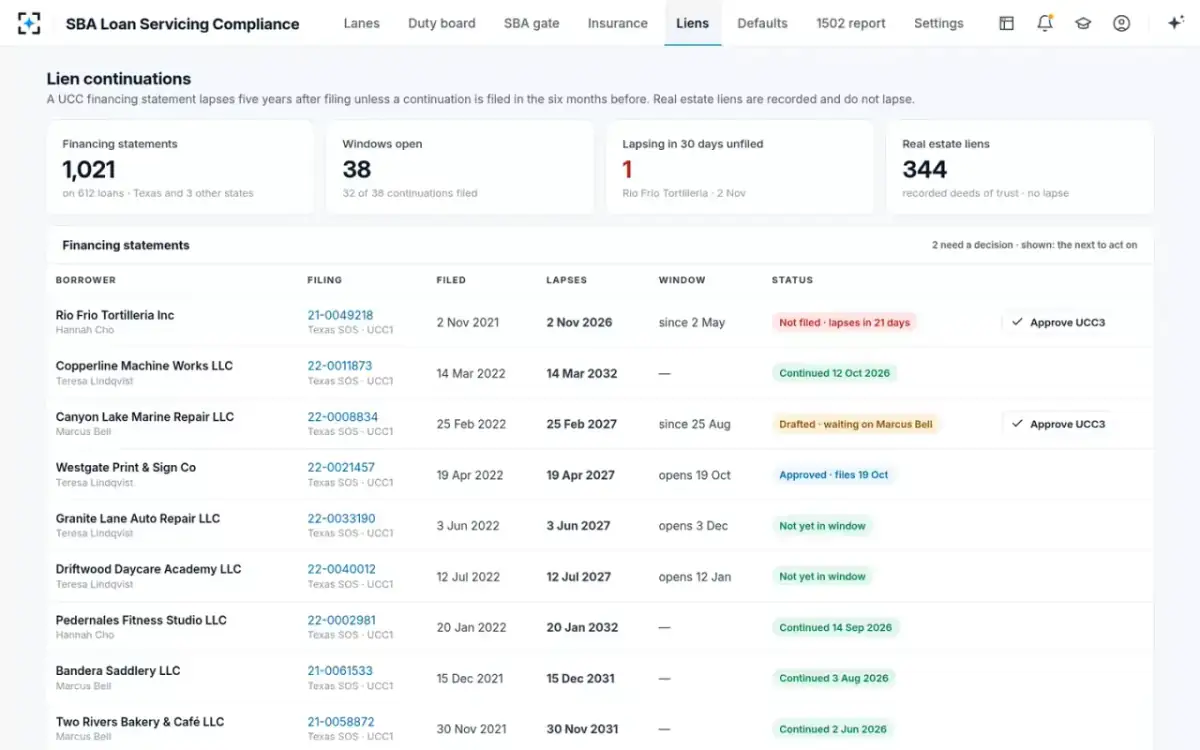Click the WINDOW column header
Screen dimensions: 1200x750
[x=682, y=280]
